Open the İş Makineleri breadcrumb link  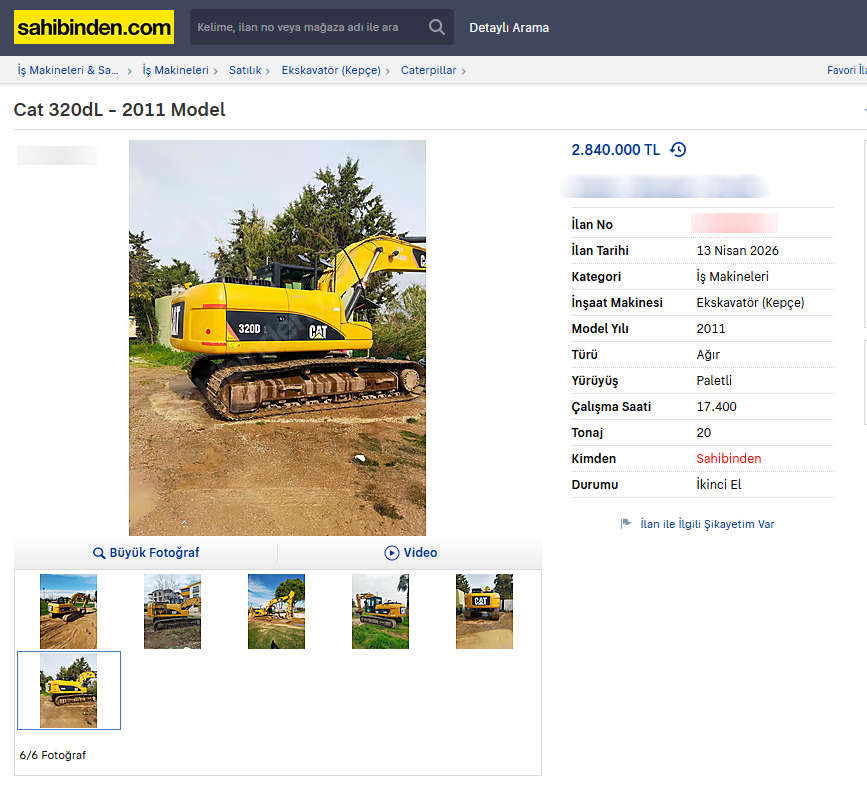click(x=175, y=70)
